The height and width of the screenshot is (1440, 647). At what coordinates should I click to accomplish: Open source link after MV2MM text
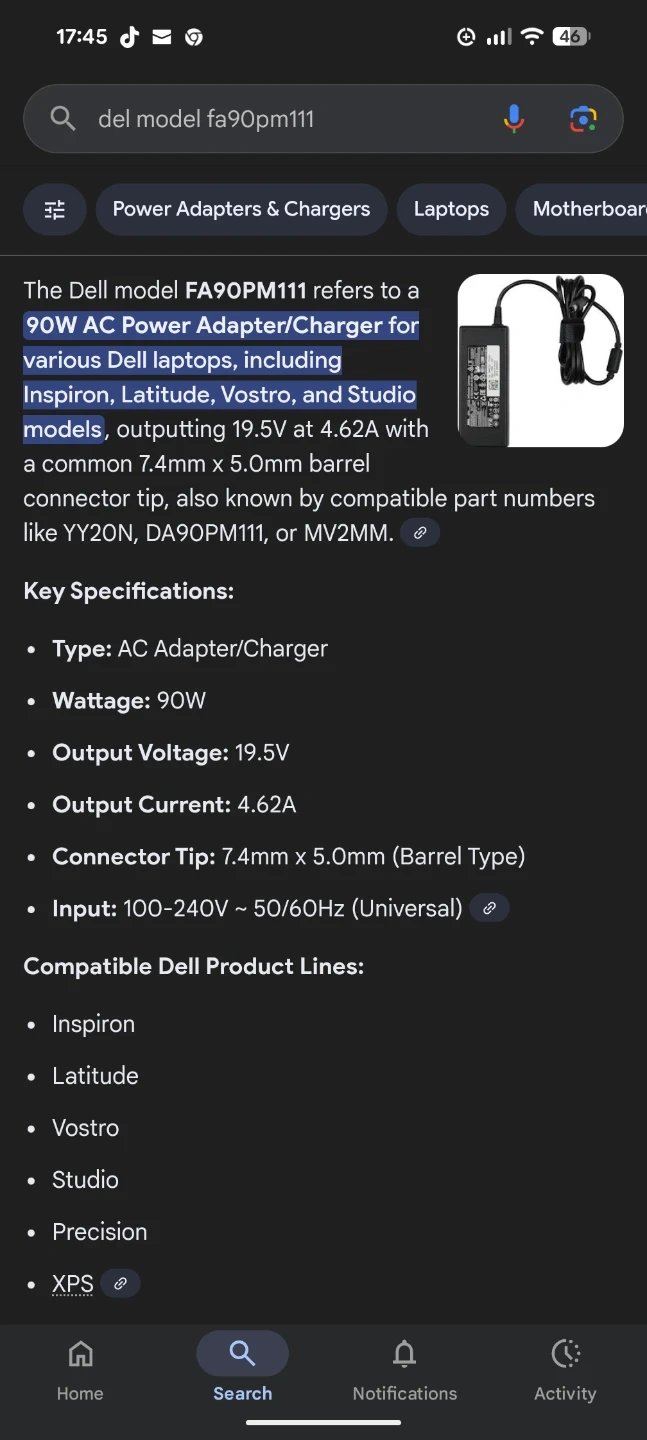(420, 533)
